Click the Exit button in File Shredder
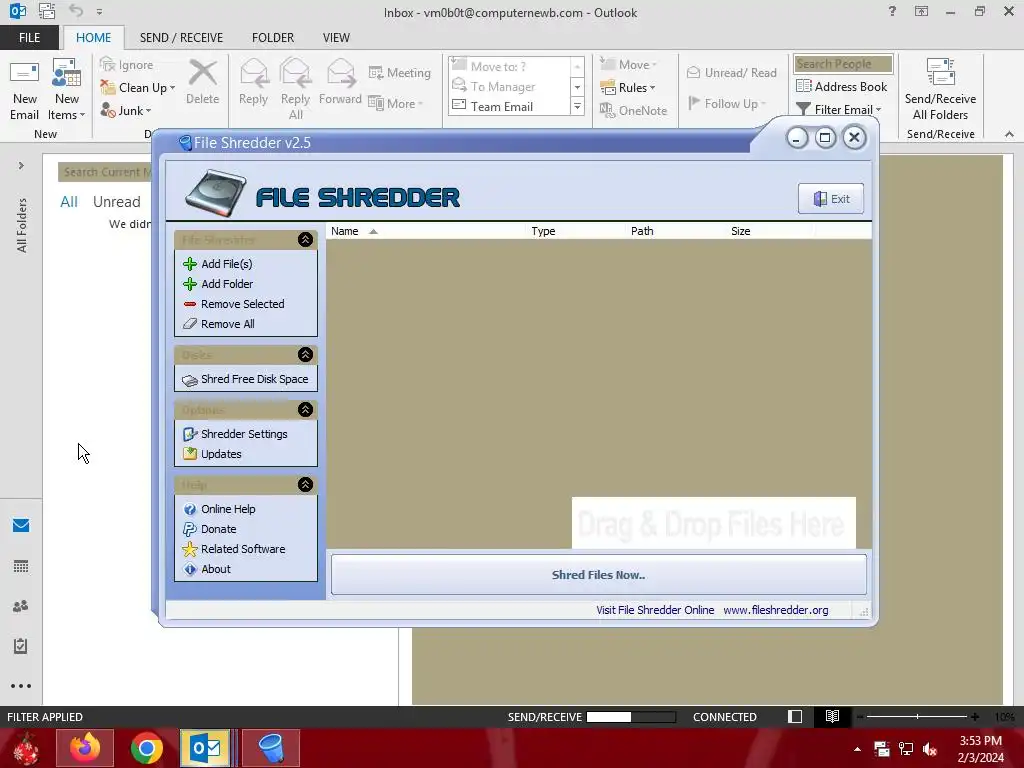Image resolution: width=1024 pixels, height=768 pixels. point(831,199)
